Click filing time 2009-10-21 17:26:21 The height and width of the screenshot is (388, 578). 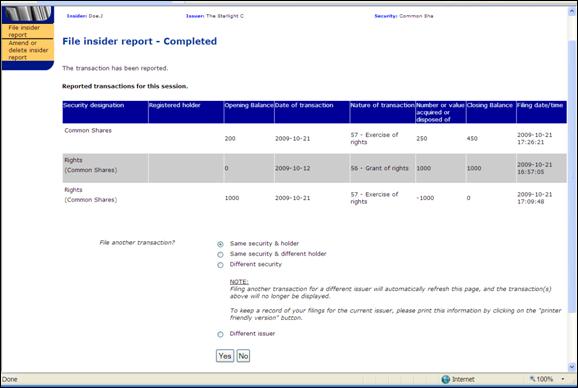point(535,139)
